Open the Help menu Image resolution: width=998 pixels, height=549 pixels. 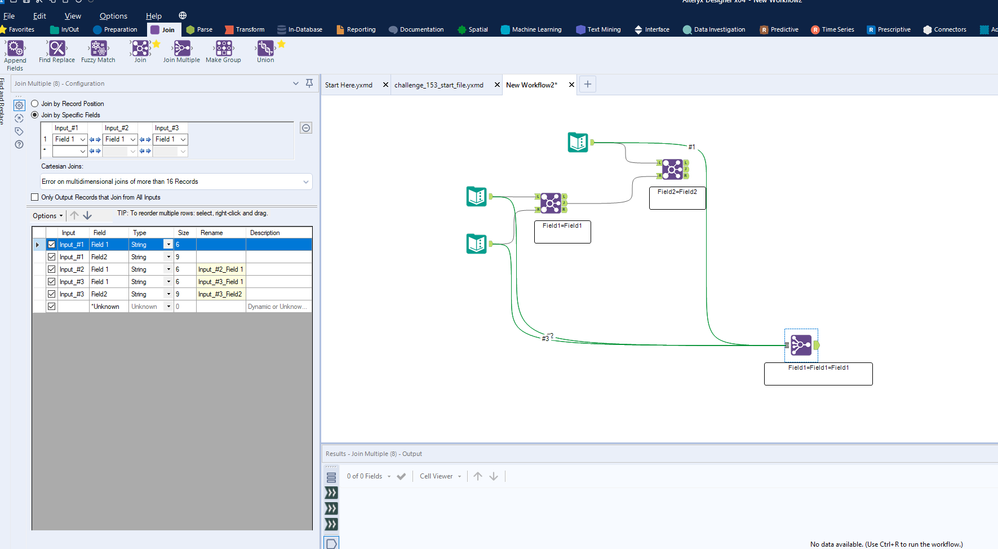tap(153, 16)
